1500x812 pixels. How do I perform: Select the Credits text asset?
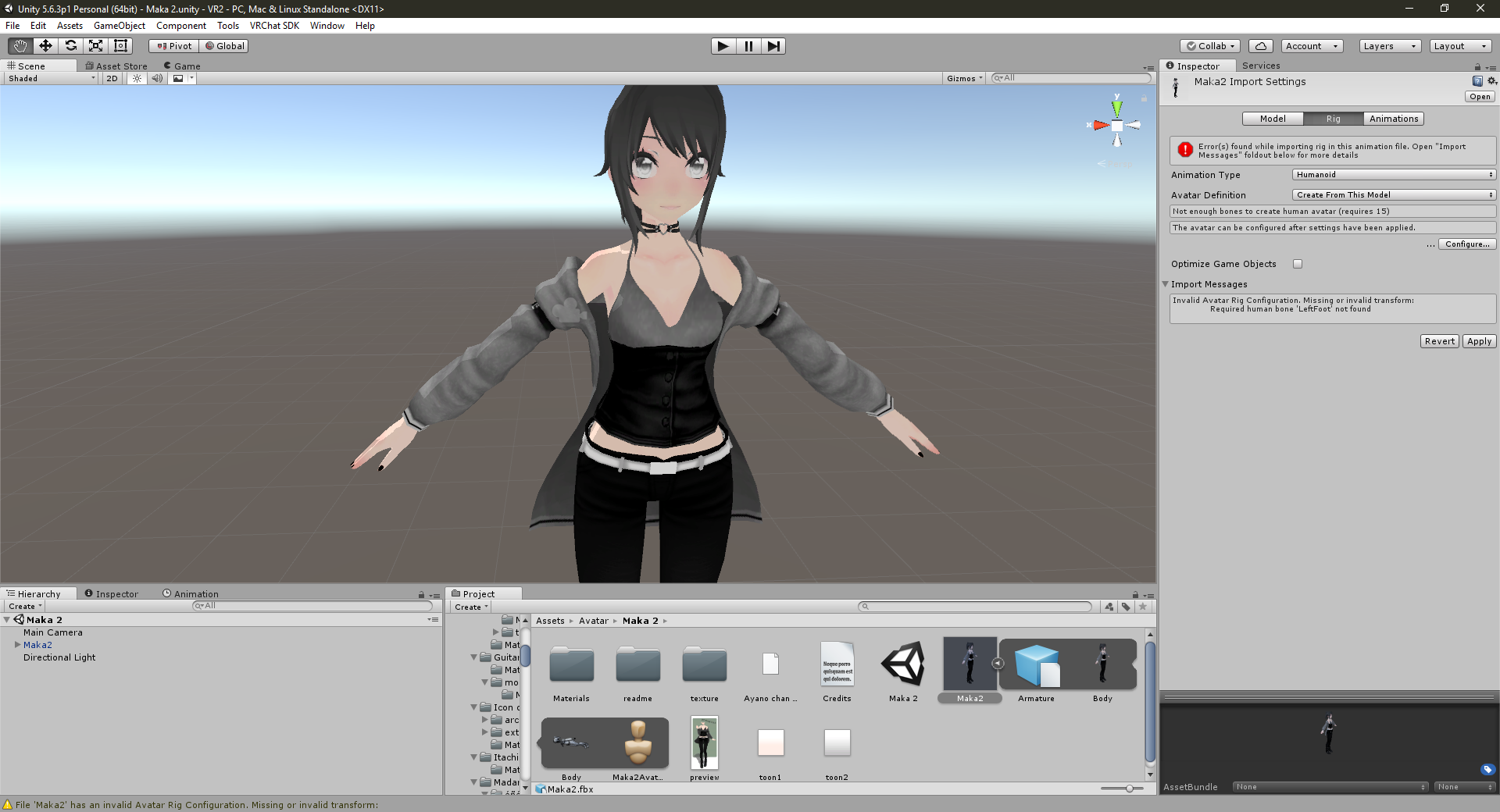click(837, 671)
